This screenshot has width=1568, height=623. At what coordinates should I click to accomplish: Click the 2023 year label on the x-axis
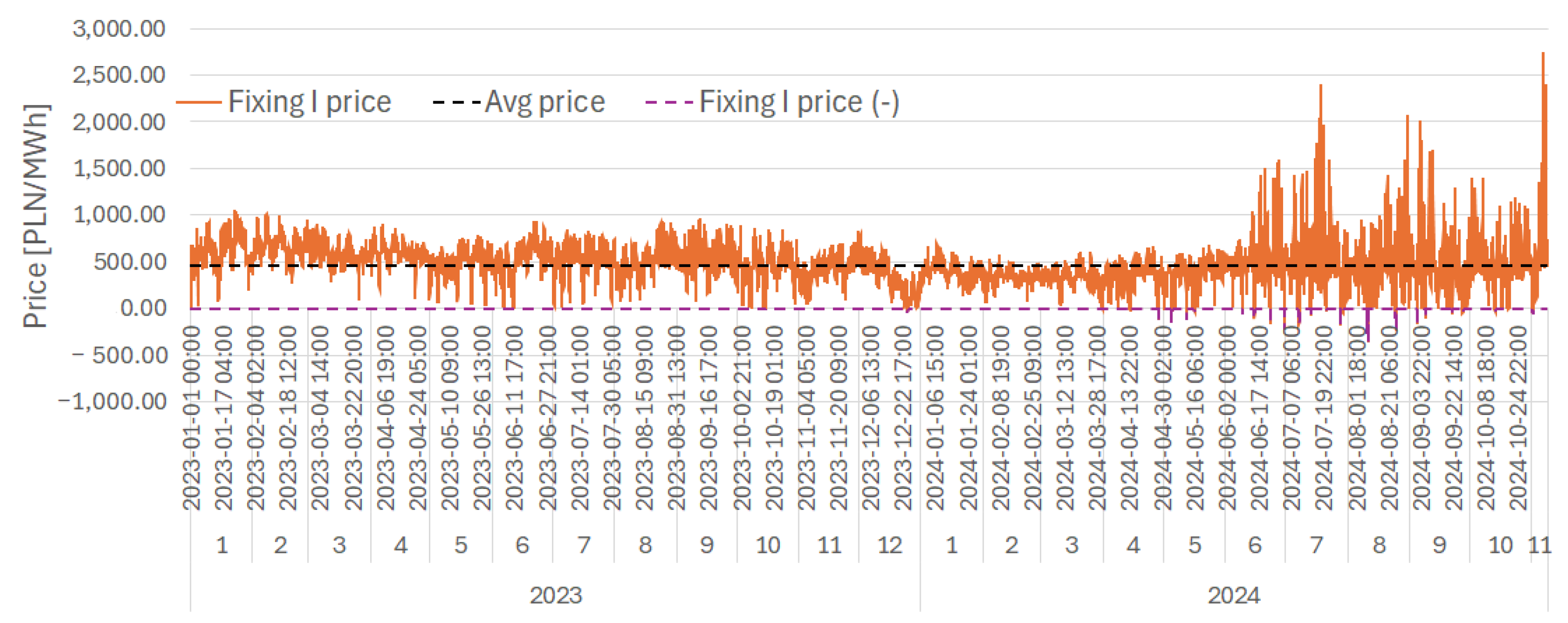pos(556,595)
